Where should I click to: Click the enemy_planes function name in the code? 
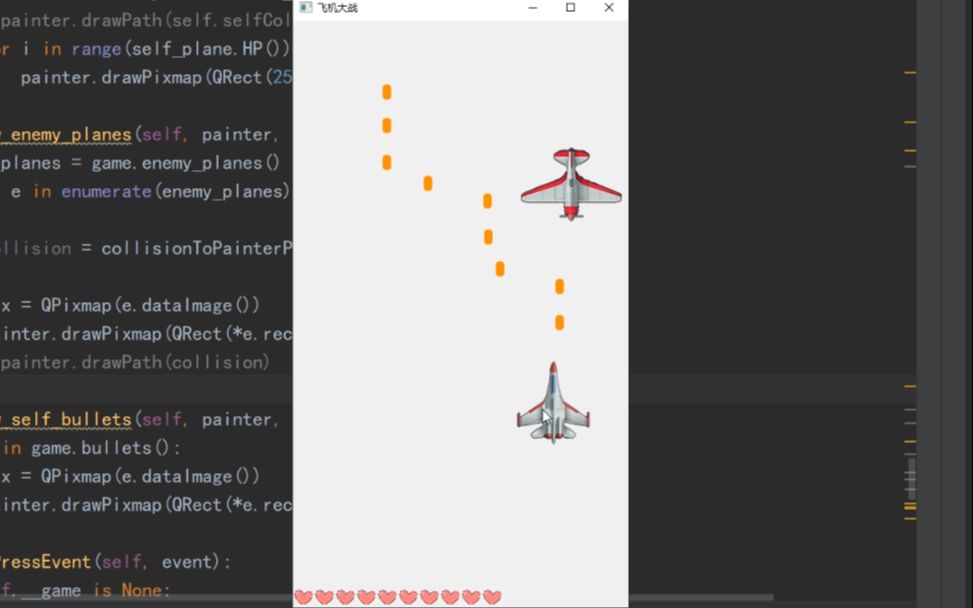tap(66, 134)
